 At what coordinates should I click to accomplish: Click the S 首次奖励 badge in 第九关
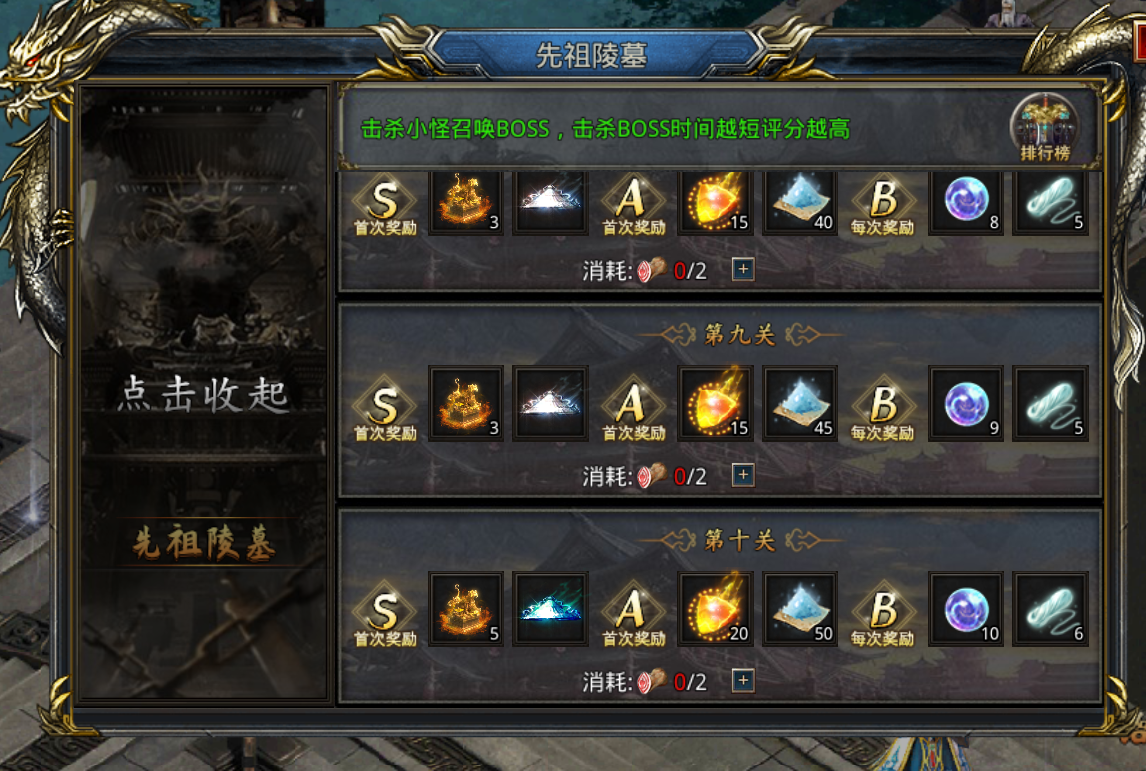pyautogui.click(x=384, y=408)
